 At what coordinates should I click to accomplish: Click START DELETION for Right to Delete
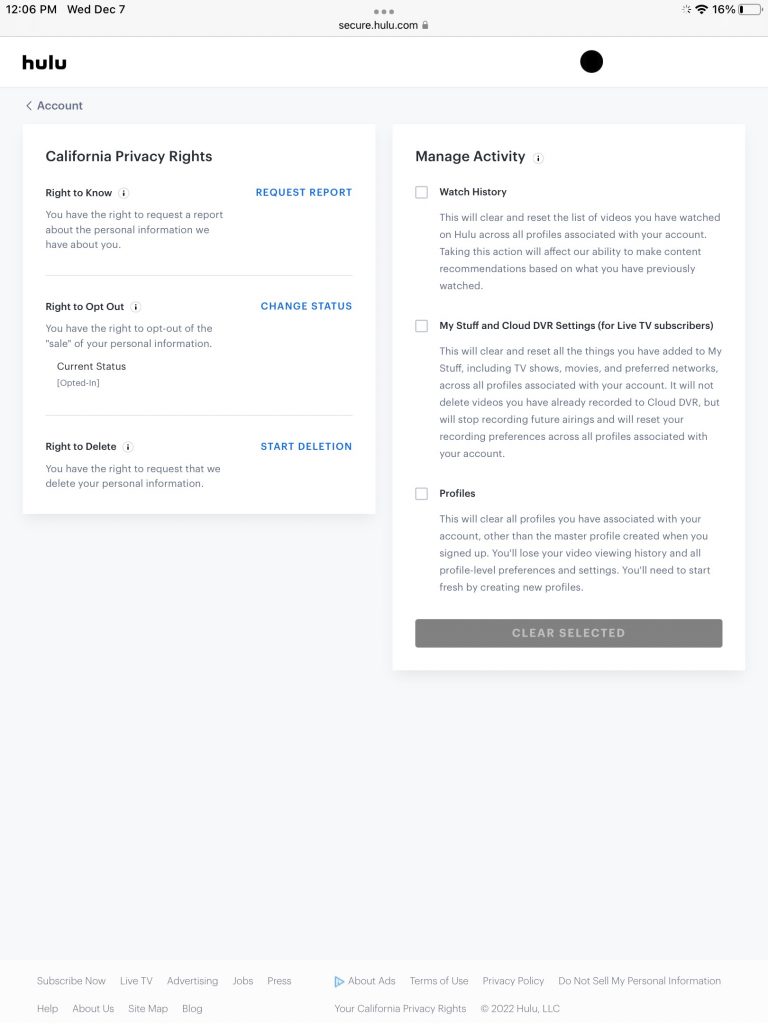[x=306, y=446]
